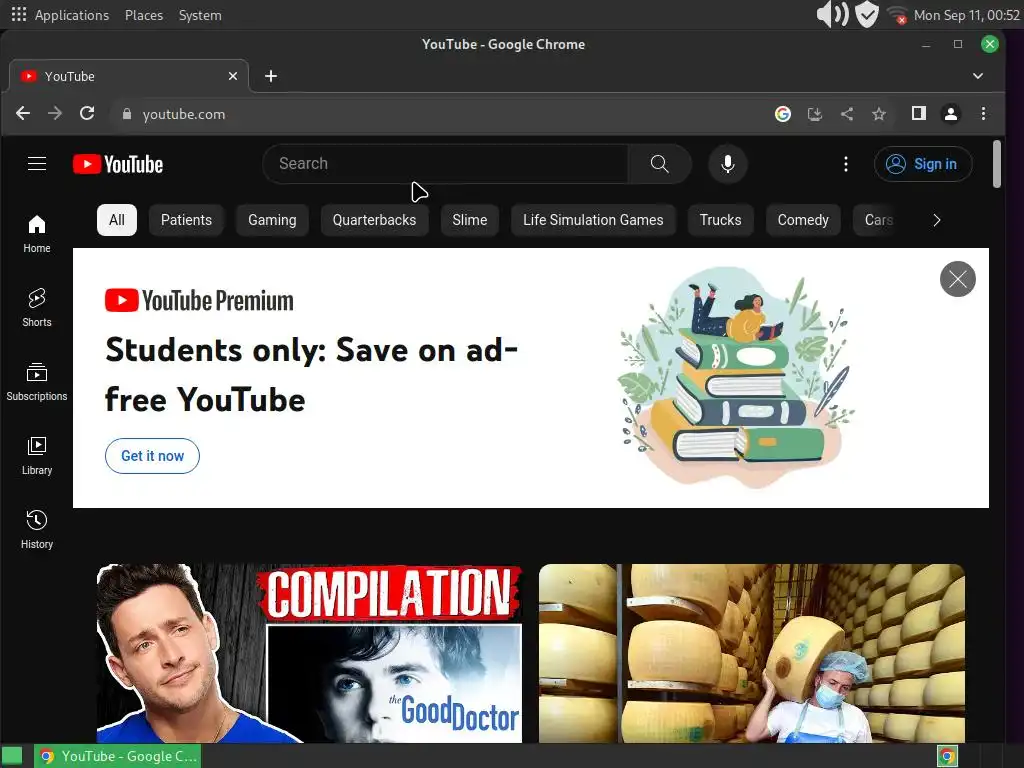Image resolution: width=1024 pixels, height=768 pixels.
Task: View site info lock icon
Action: 127,114
